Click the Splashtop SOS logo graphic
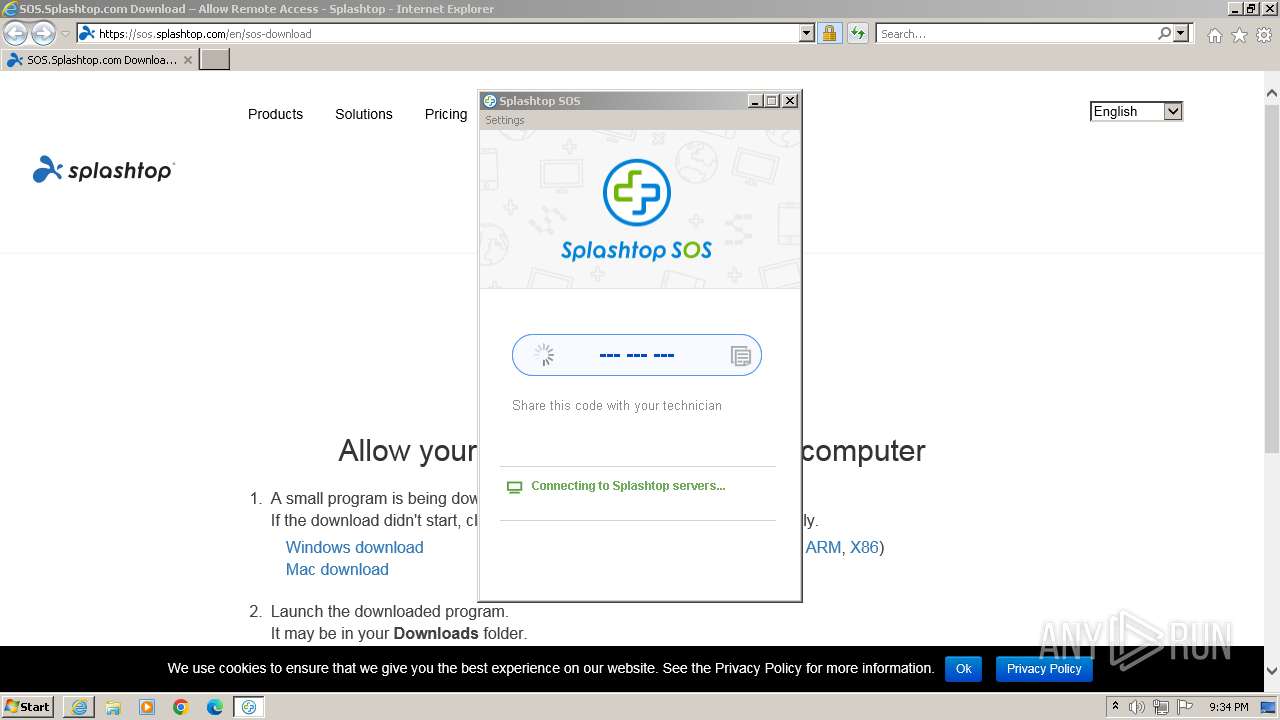This screenshot has width=1280, height=720. click(637, 210)
